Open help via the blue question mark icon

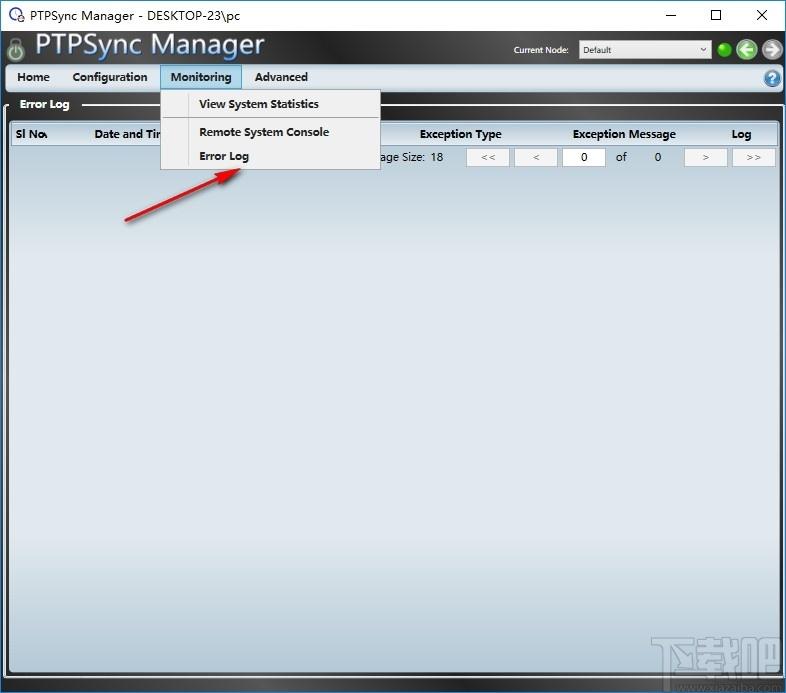[x=772, y=78]
